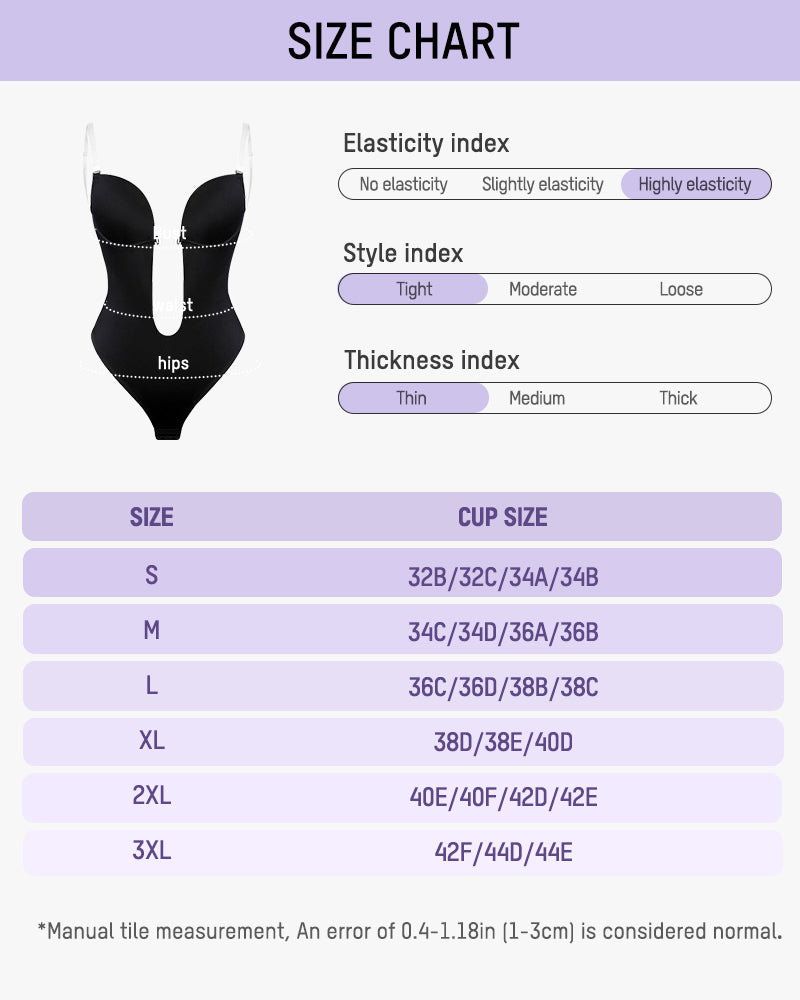Select the 3XL row with 42F/44D/44E

coord(503,853)
